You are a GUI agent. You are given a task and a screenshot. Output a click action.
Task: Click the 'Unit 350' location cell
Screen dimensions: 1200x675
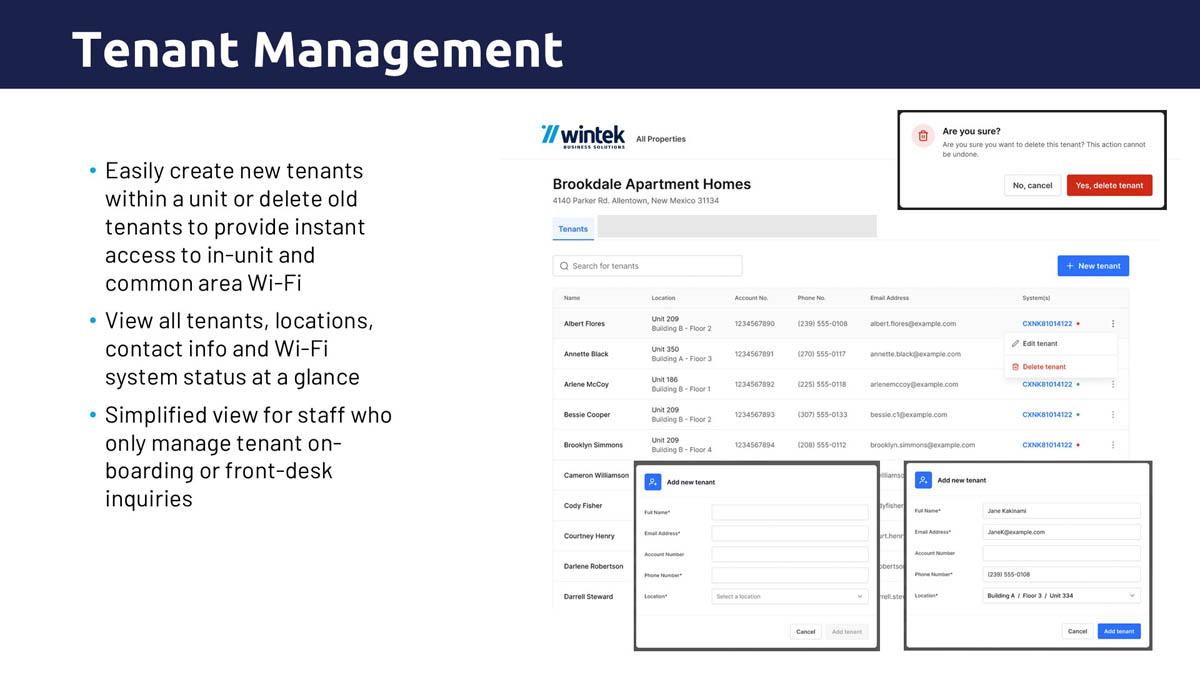click(682, 354)
